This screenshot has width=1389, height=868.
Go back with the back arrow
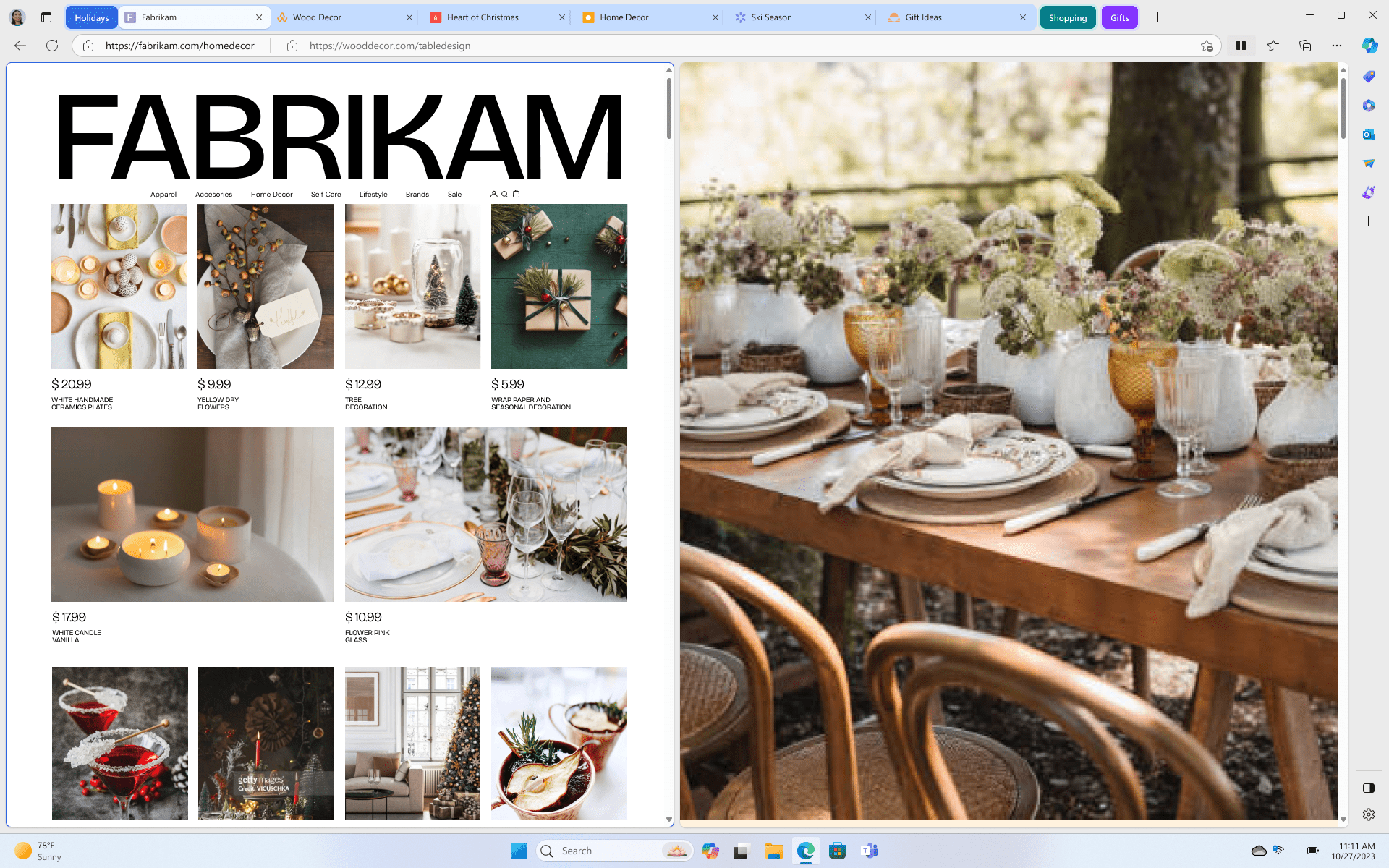tap(20, 46)
